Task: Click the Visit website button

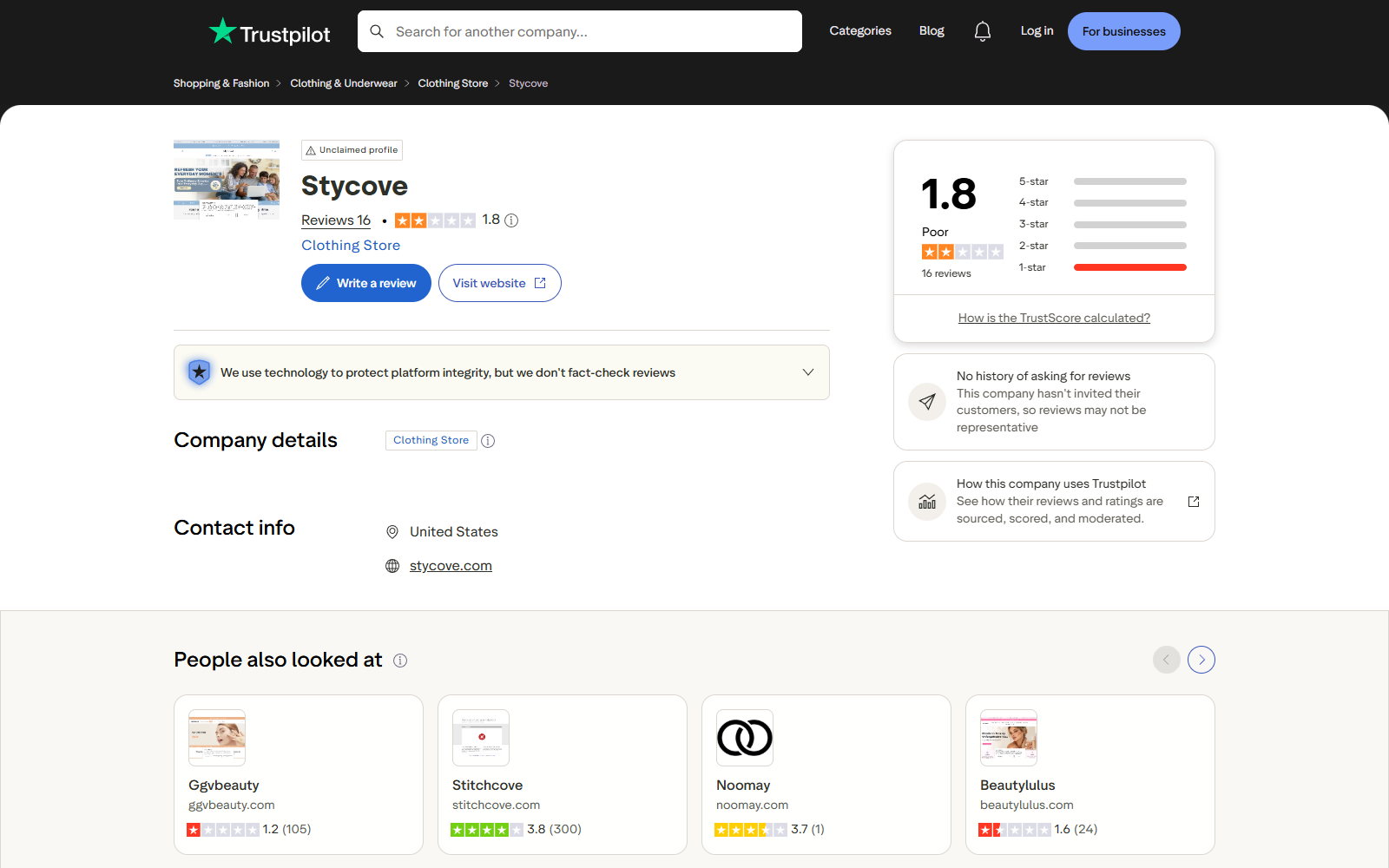Action: tap(500, 283)
